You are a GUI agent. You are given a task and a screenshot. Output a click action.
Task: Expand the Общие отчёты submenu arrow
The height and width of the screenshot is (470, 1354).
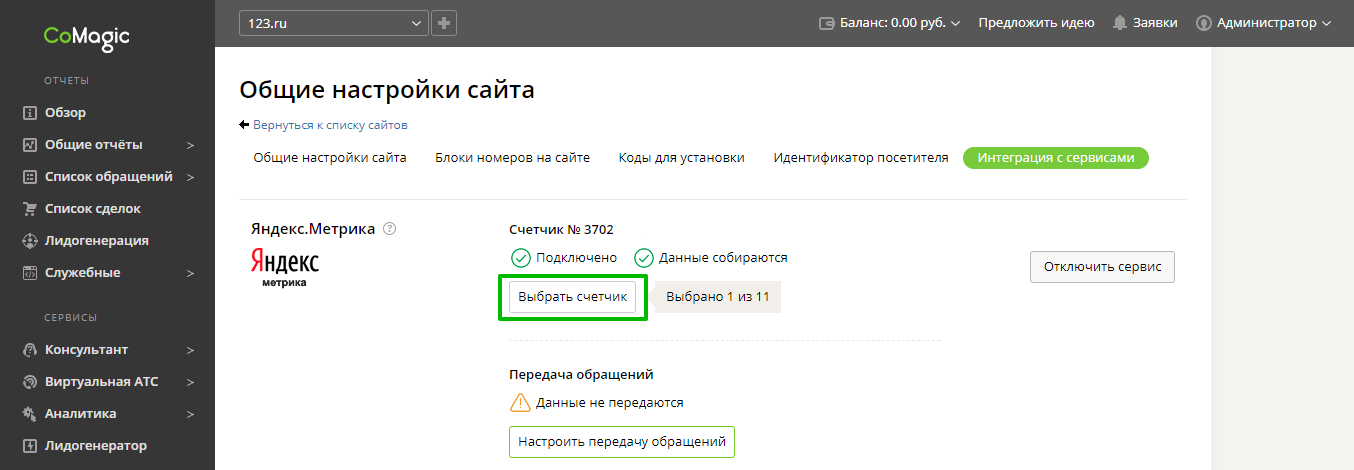point(190,145)
